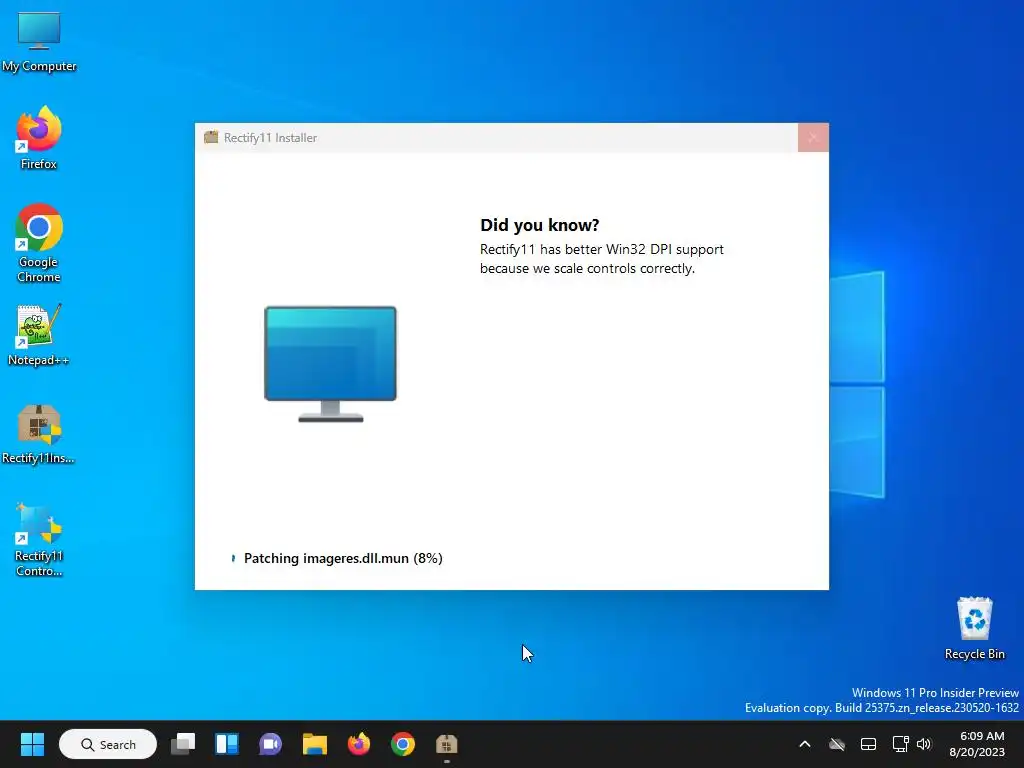Click the 'Did you know?' heading
The width and height of the screenshot is (1024, 768).
point(539,225)
